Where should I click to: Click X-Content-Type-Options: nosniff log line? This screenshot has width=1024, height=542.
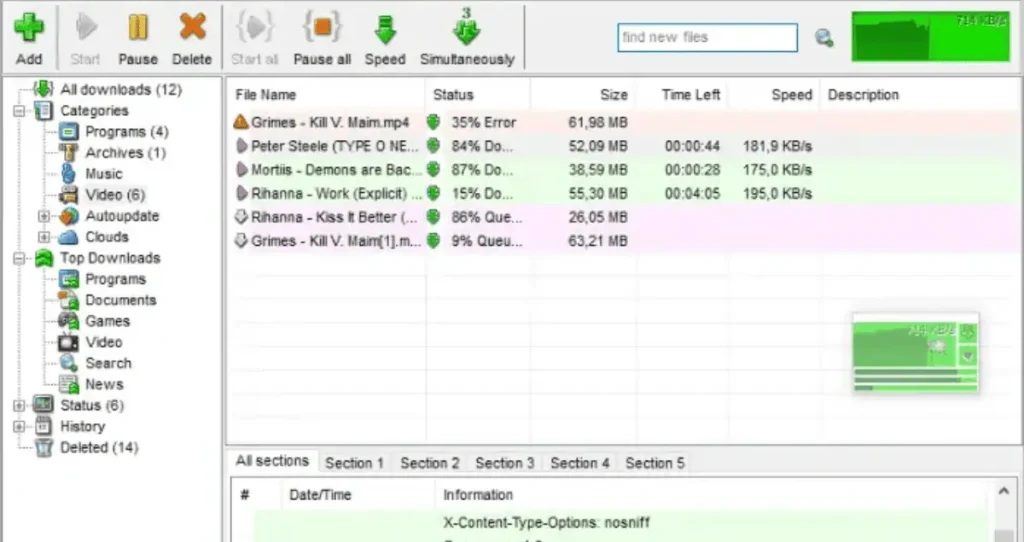[546, 522]
